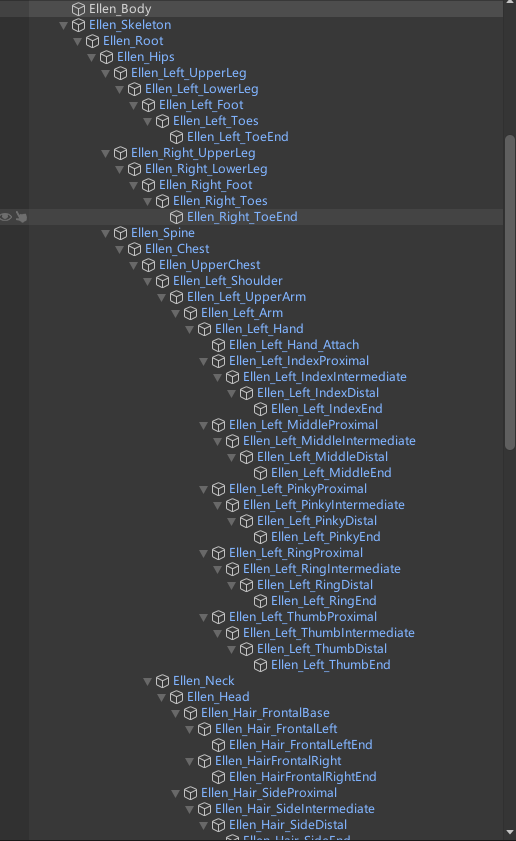Select the Ellen_UpperChest bone
The height and width of the screenshot is (841, 516).
(209, 265)
